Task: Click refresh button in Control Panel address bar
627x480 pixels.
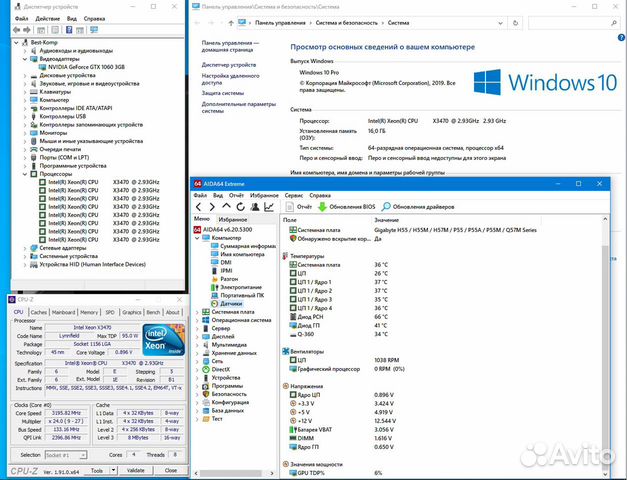Action: click(x=515, y=23)
